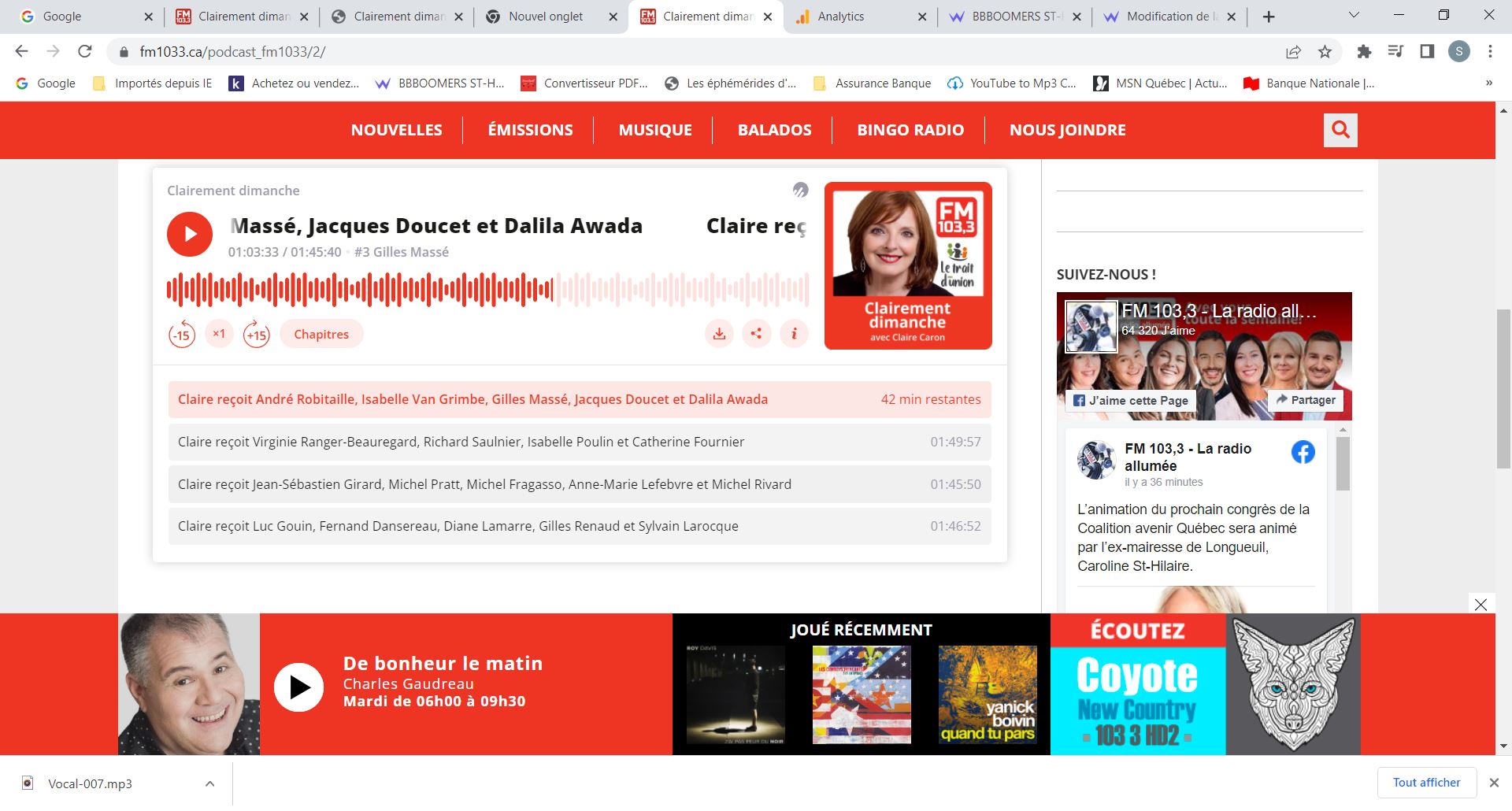Viewport: 1512px width, 811px height.
Task: Close the downloads bar
Action: tap(1494, 783)
